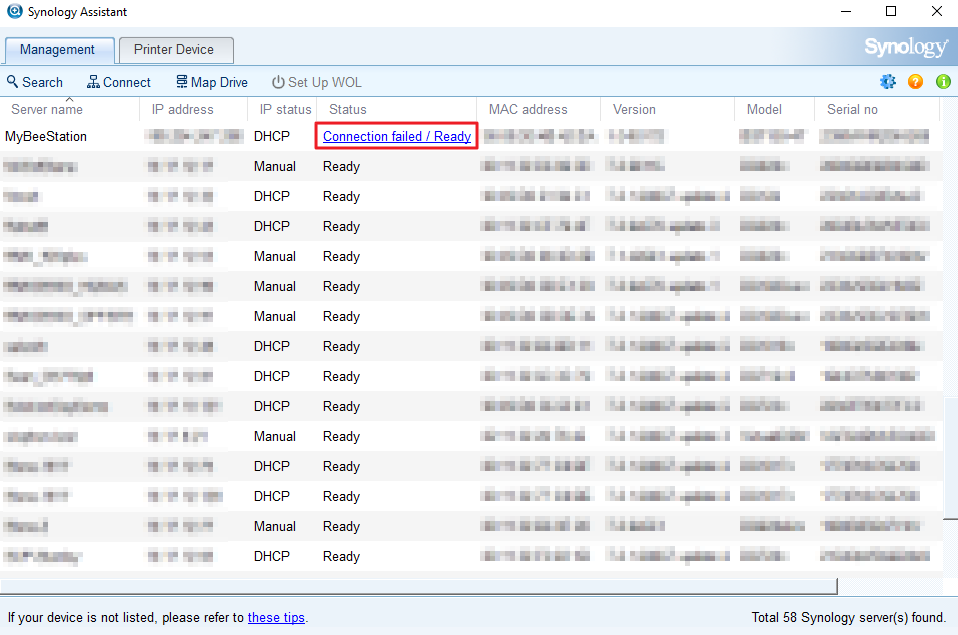Image resolution: width=958 pixels, height=635 pixels.
Task: Sort by the IP status column header
Action: coord(282,109)
